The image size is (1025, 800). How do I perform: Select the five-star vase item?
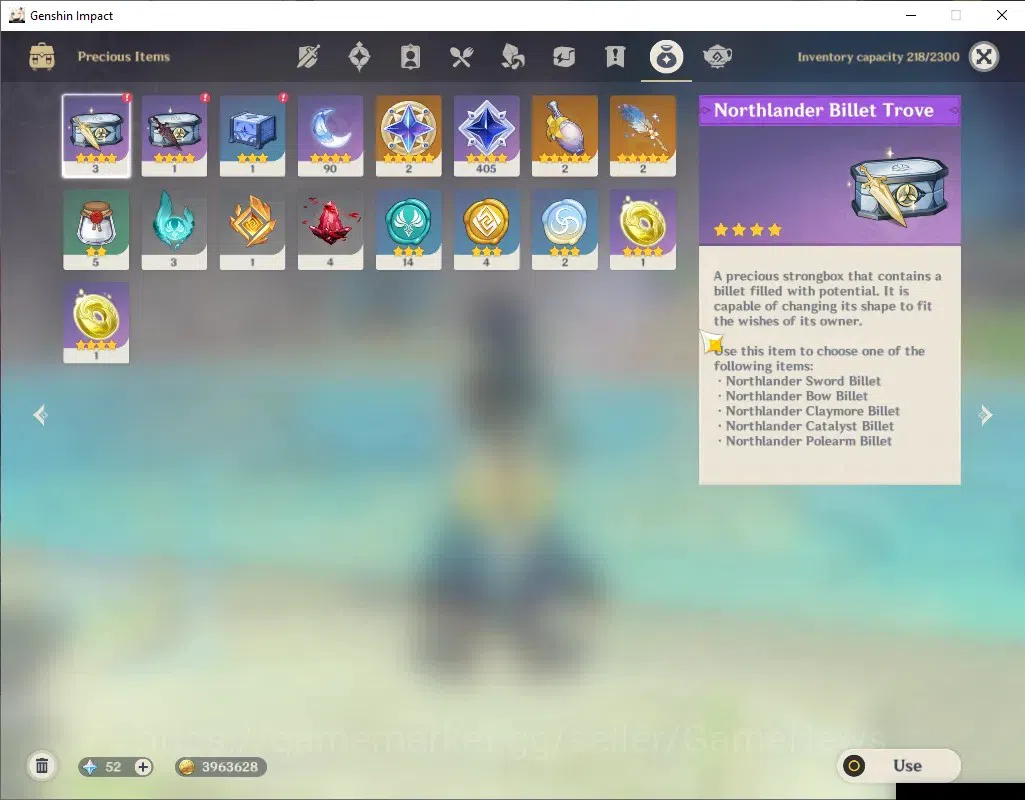point(565,136)
